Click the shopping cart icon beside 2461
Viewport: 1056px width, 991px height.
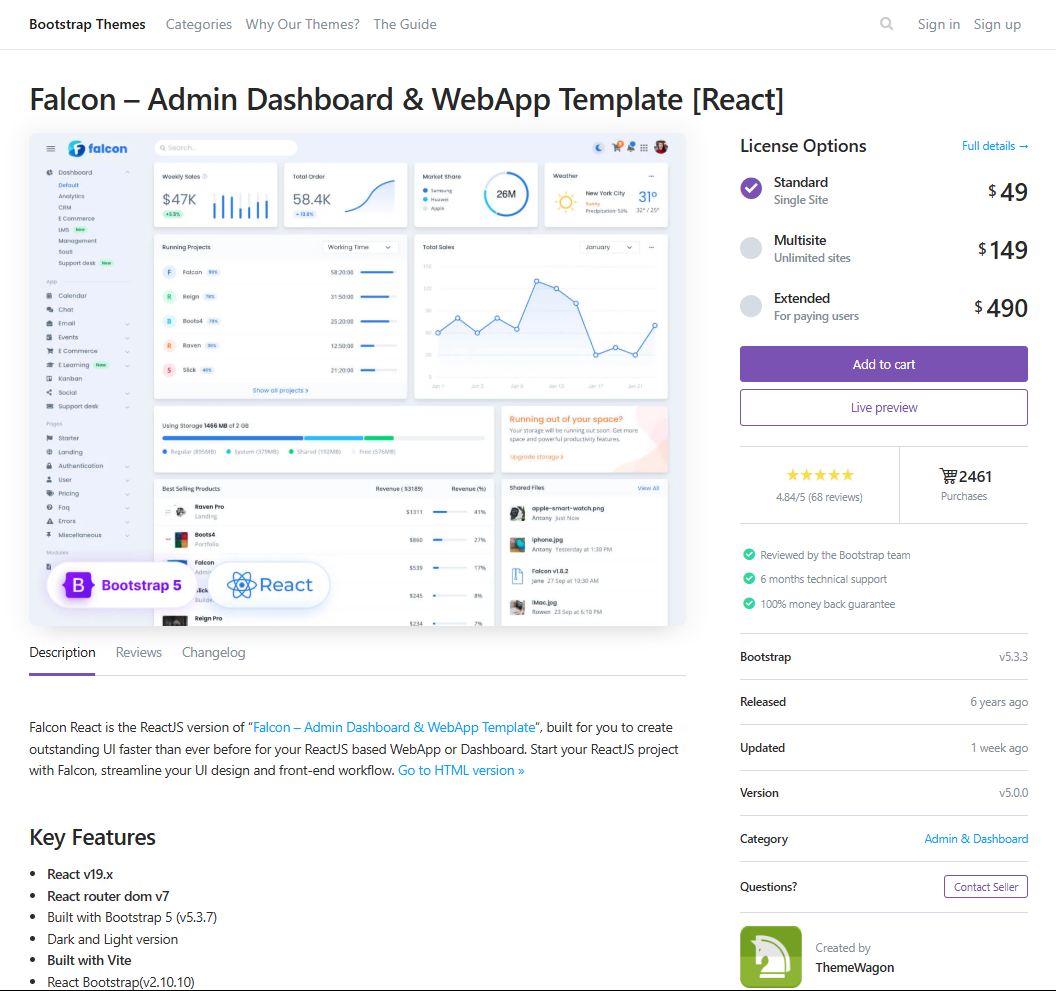click(x=948, y=476)
